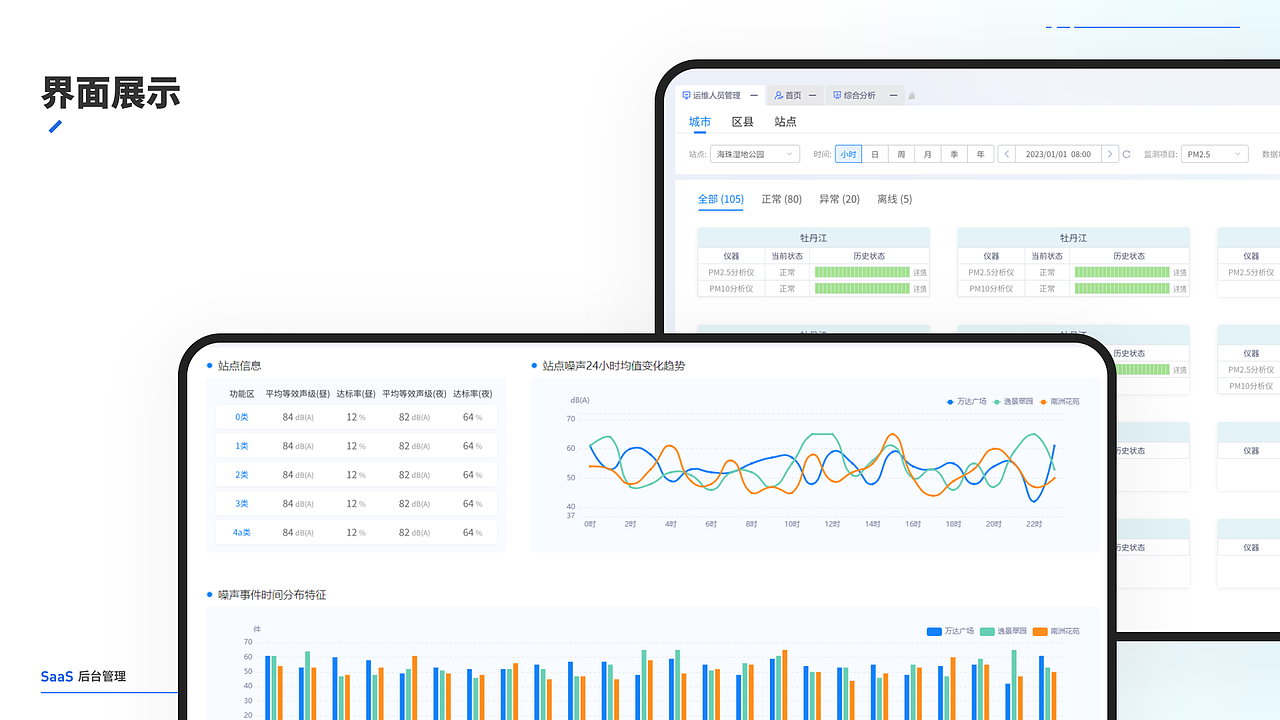Toggle 万达广场 series in the line chart legend
This screenshot has height=720, width=1280.
(967, 401)
